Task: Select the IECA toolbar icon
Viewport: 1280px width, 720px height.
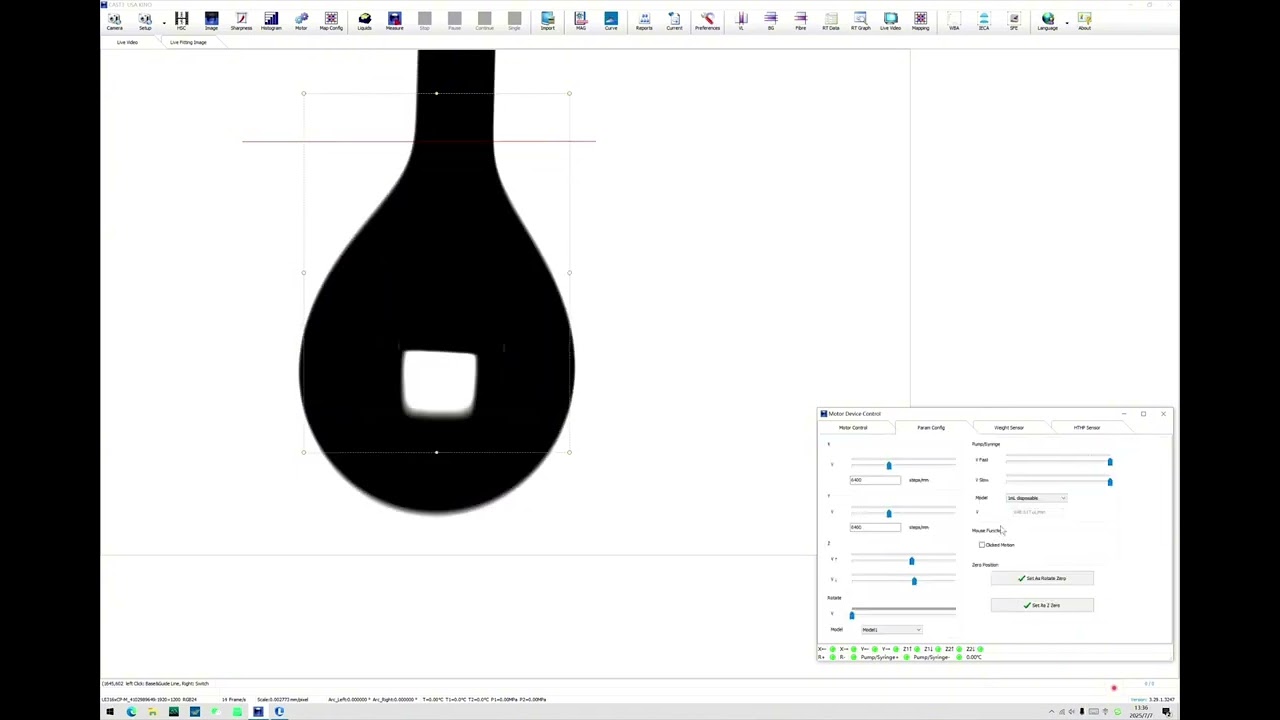Action: click(x=983, y=20)
